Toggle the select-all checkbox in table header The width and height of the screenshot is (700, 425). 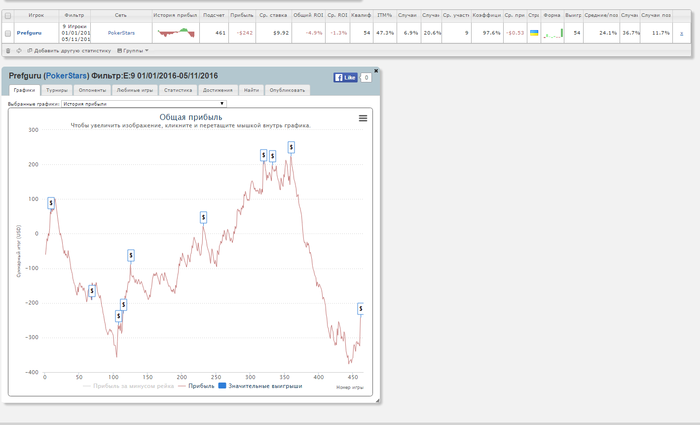tap(8, 16)
